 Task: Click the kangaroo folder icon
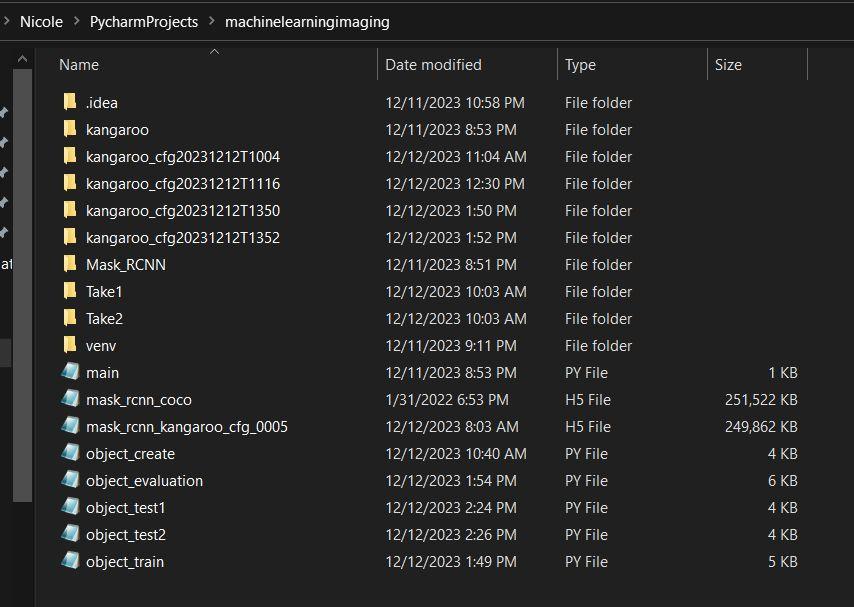(x=69, y=129)
